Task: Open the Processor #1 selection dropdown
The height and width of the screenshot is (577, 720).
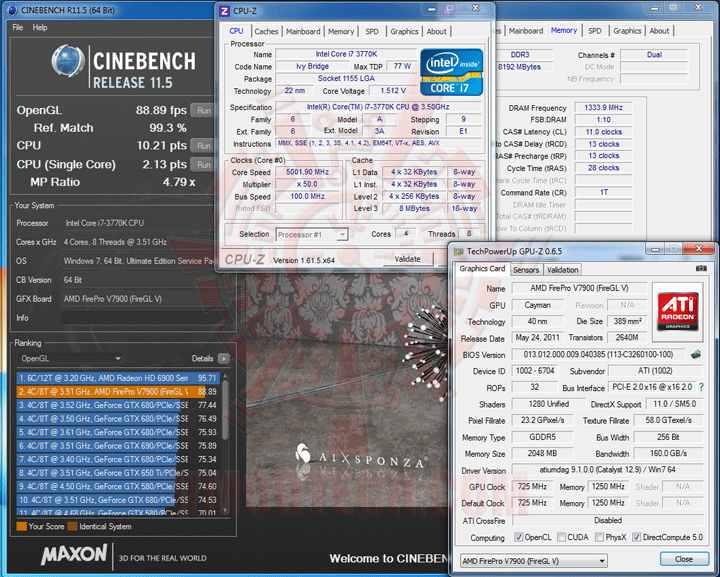Action: click(312, 235)
